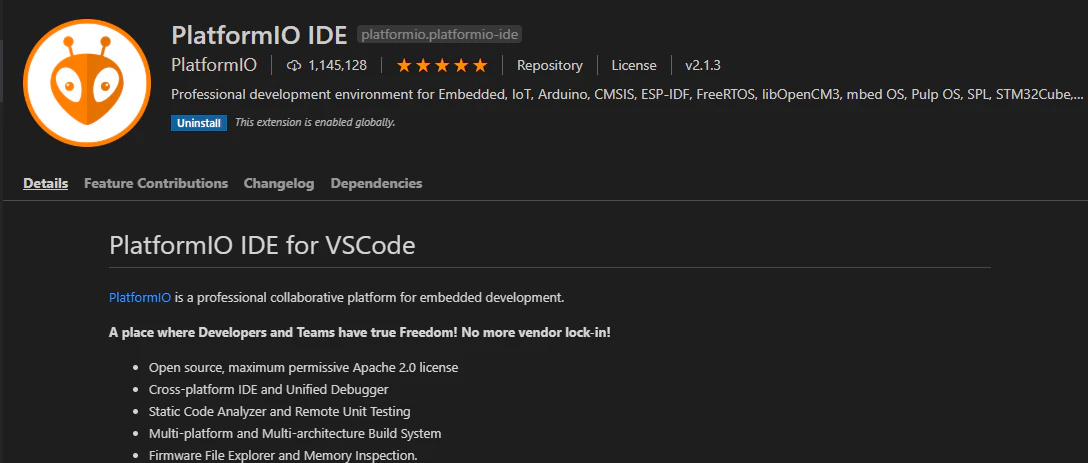
Task: Click the 1,145,128 install count
Action: point(337,65)
